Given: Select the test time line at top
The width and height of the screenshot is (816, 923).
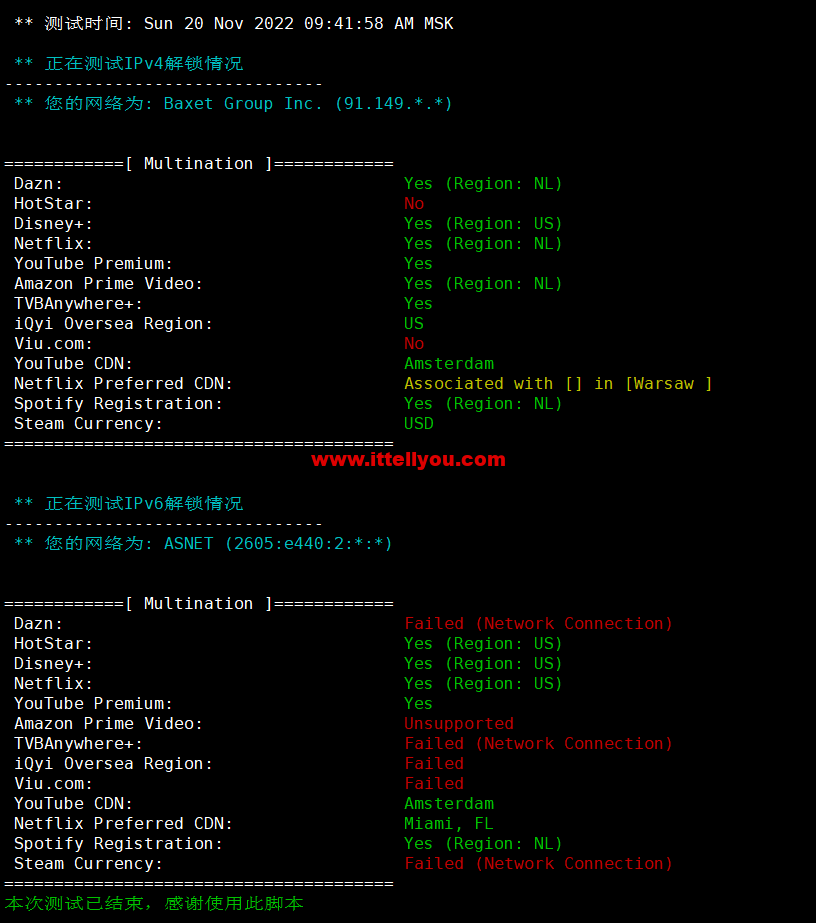Looking at the screenshot, I should (234, 24).
